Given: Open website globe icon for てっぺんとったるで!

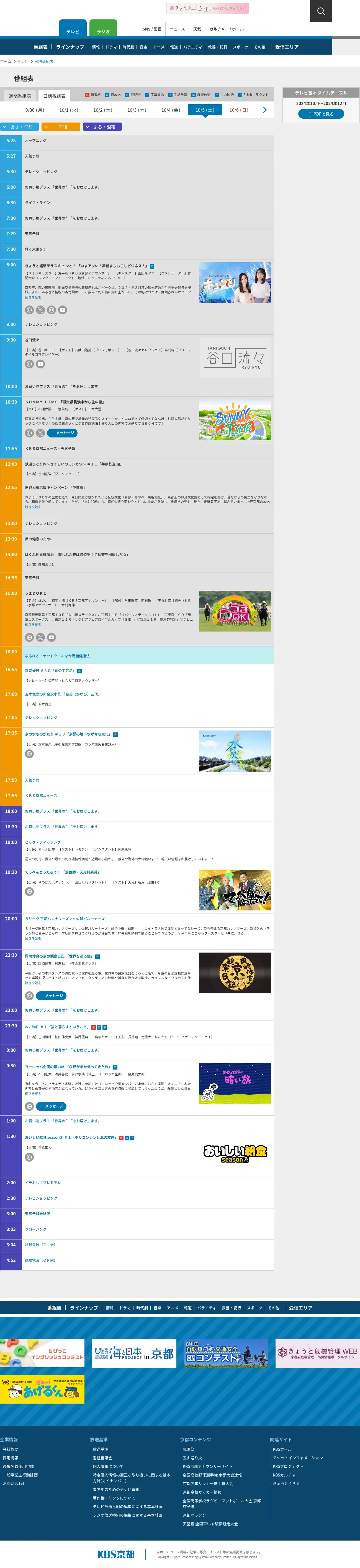Looking at the screenshot, I should tap(29, 892).
